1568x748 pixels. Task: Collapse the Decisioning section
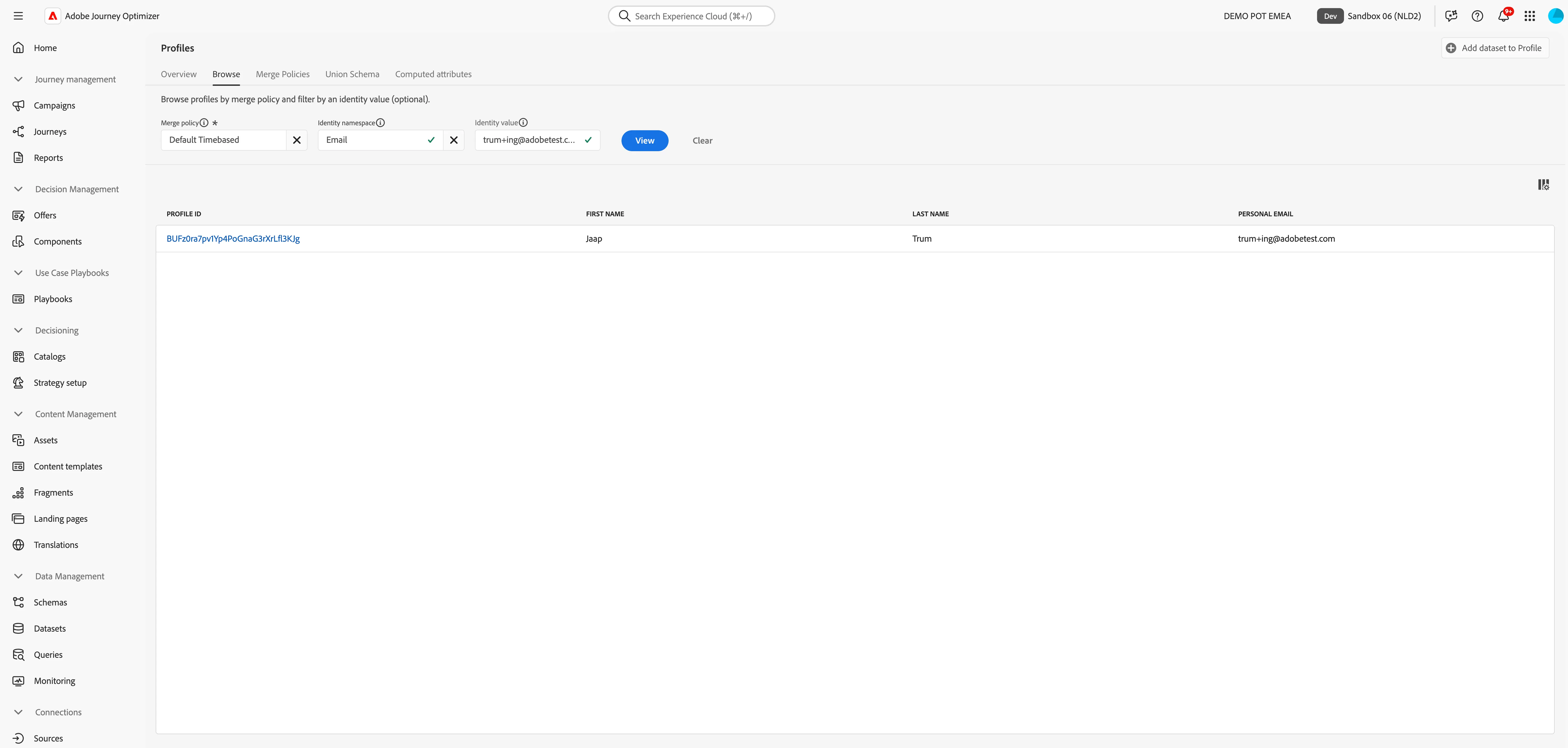click(18, 330)
